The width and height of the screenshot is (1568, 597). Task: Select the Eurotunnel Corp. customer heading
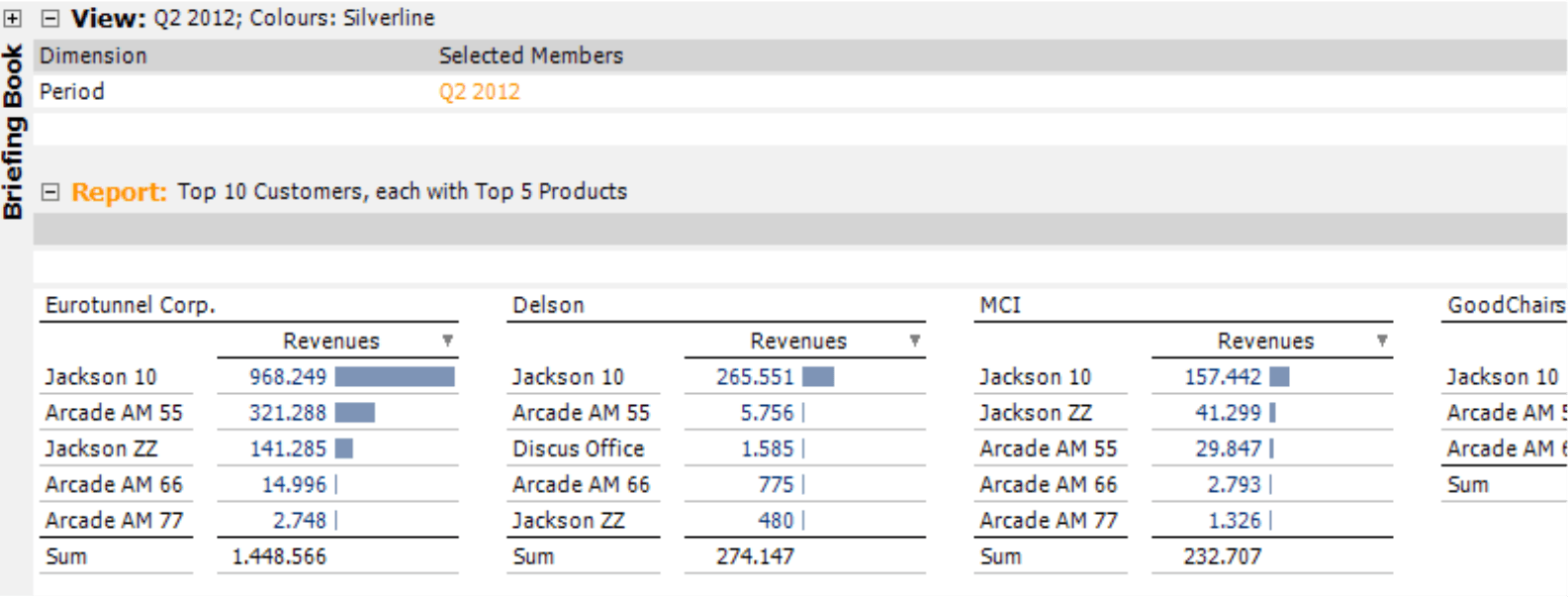pyautogui.click(x=131, y=305)
